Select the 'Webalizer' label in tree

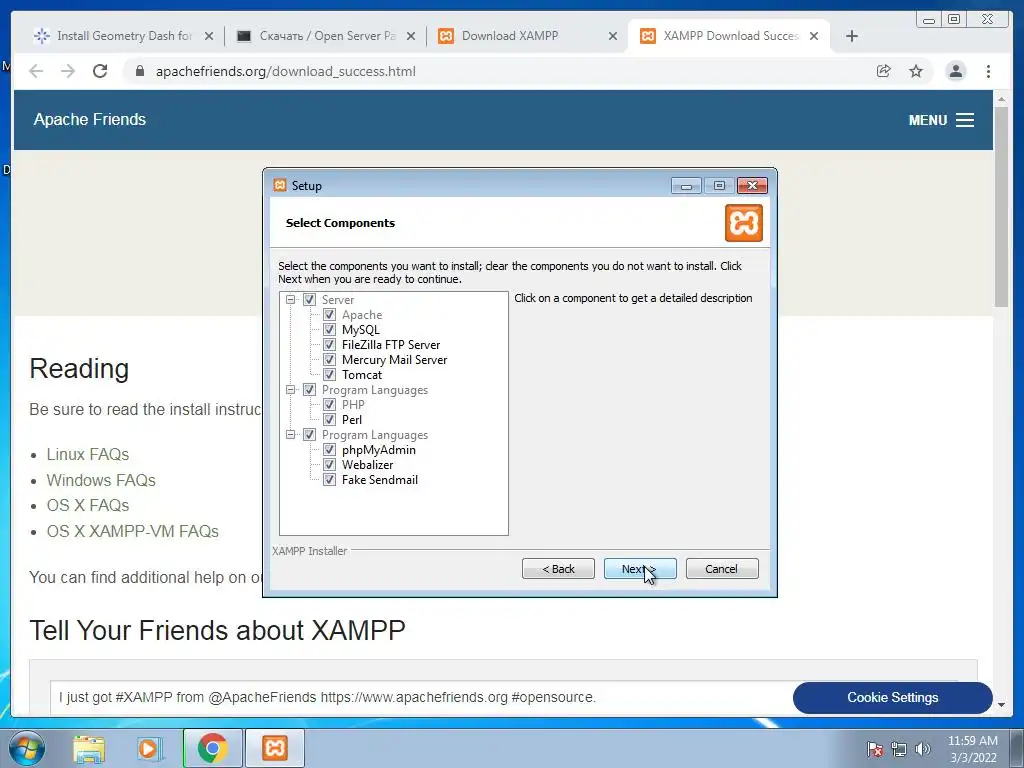tap(368, 465)
